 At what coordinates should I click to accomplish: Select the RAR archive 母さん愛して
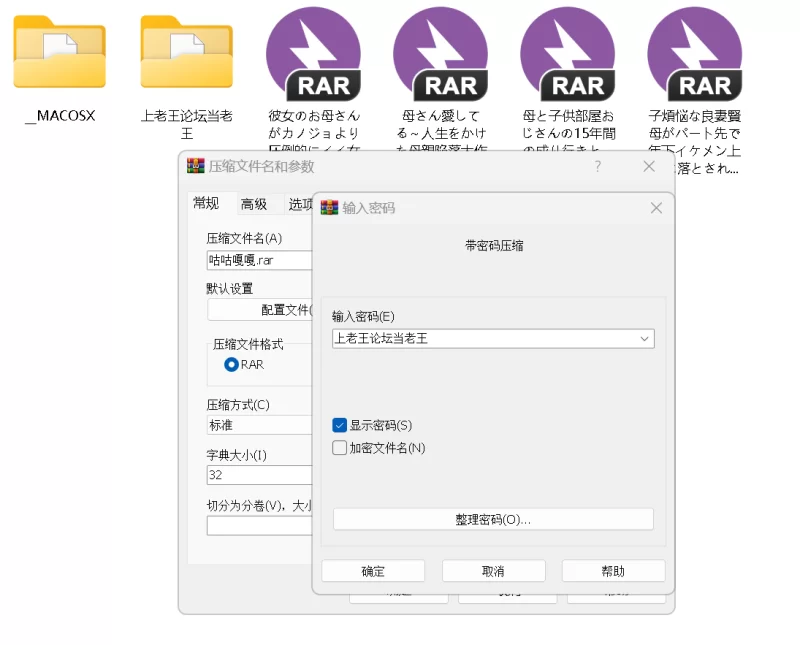(440, 54)
